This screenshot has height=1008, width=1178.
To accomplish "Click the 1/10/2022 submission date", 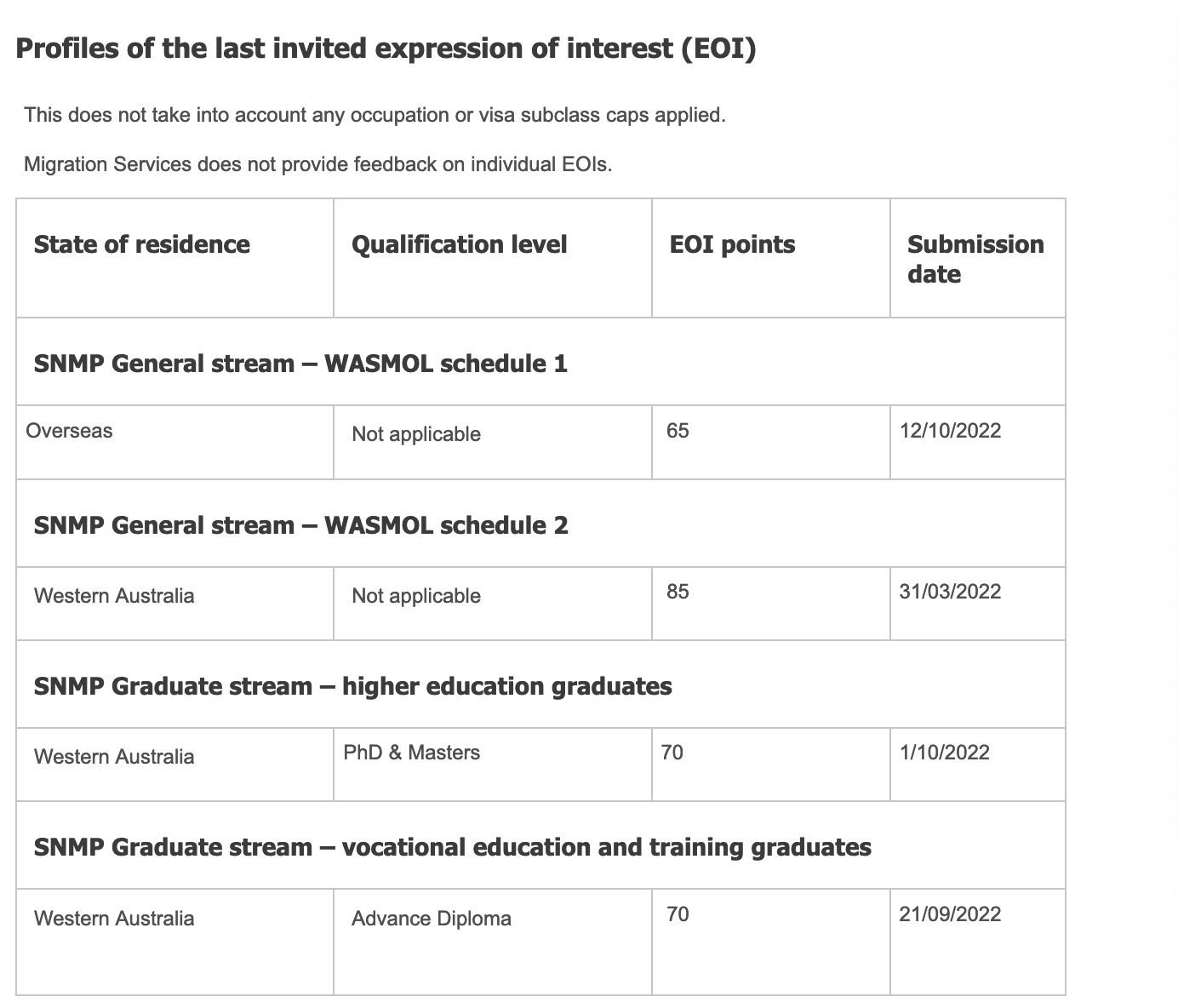I will 944,753.
